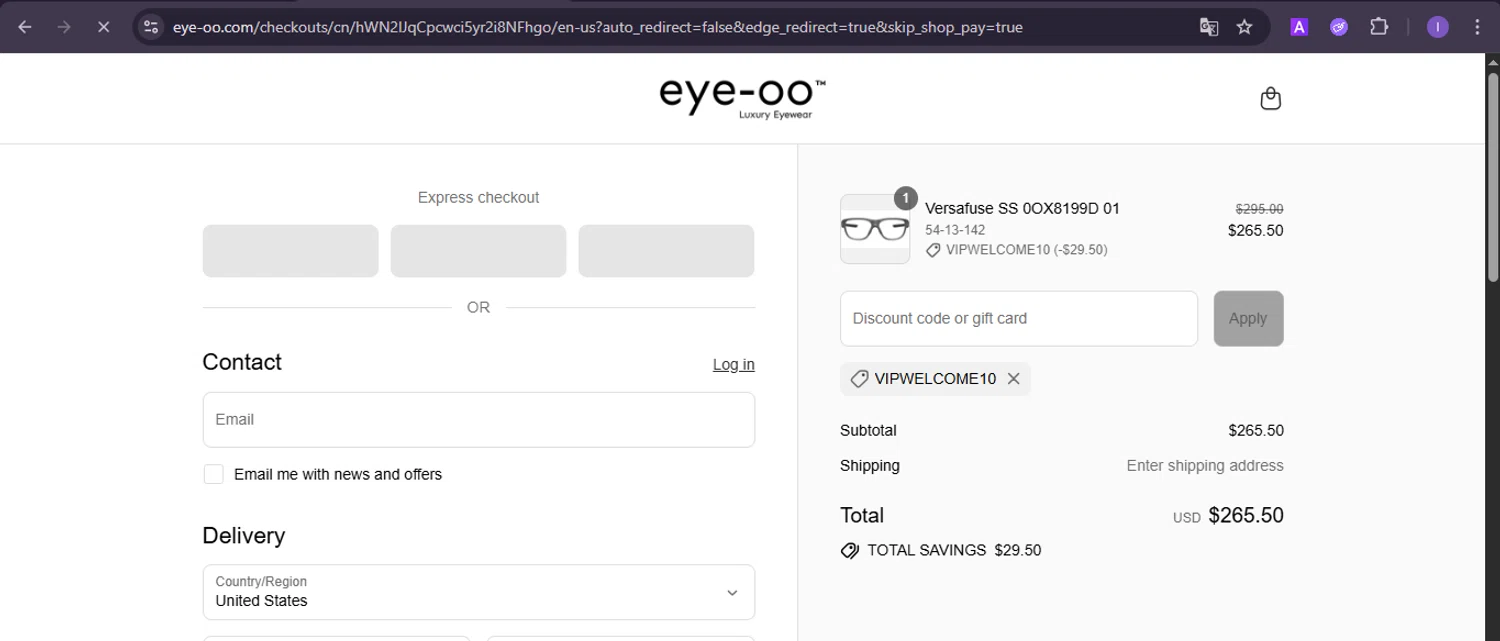Remove the VIPWELCOME10 discount code
This screenshot has width=1500, height=641.
coord(1013,379)
